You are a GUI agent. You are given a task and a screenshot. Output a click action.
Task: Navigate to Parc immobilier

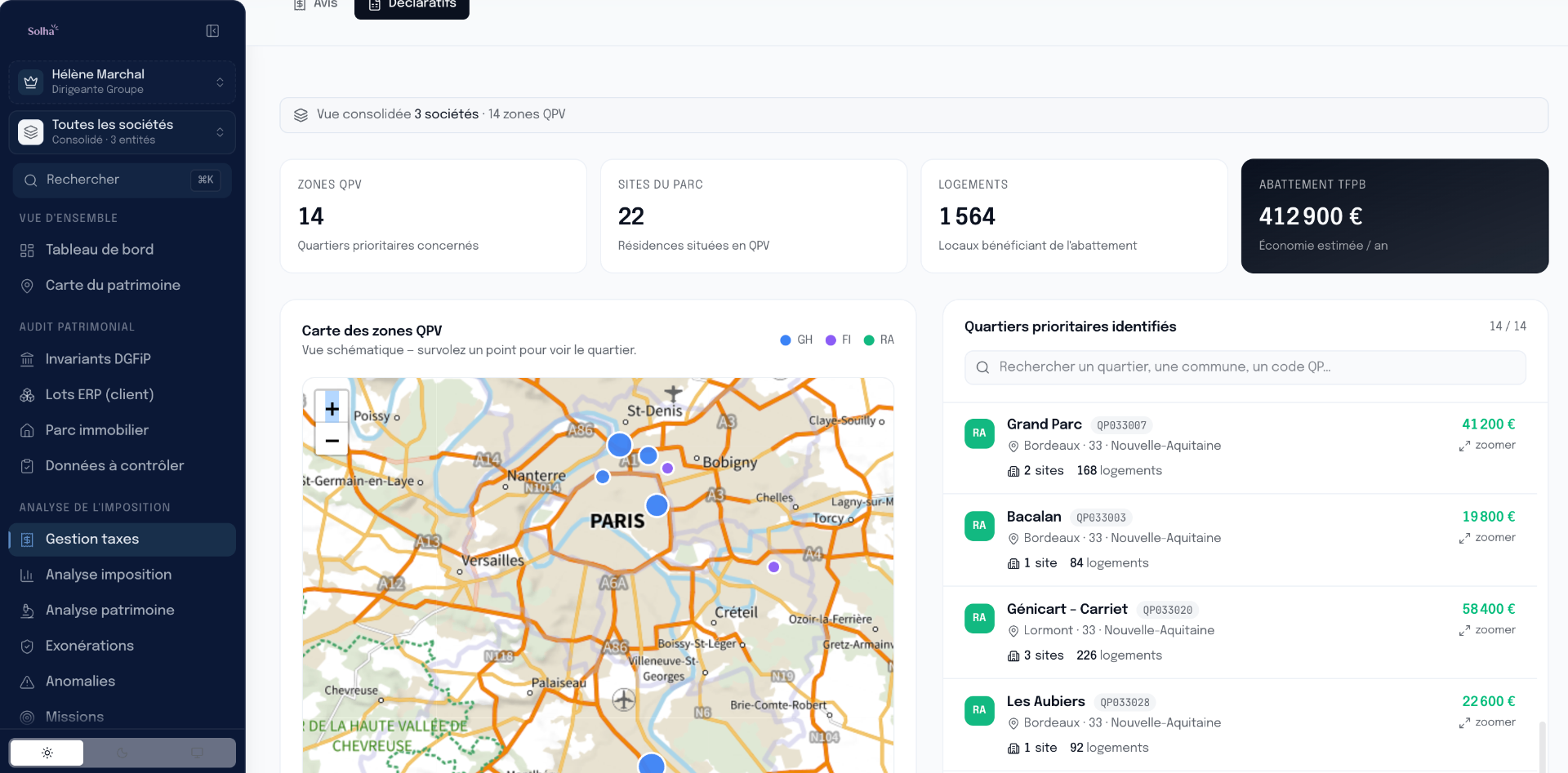(122, 430)
